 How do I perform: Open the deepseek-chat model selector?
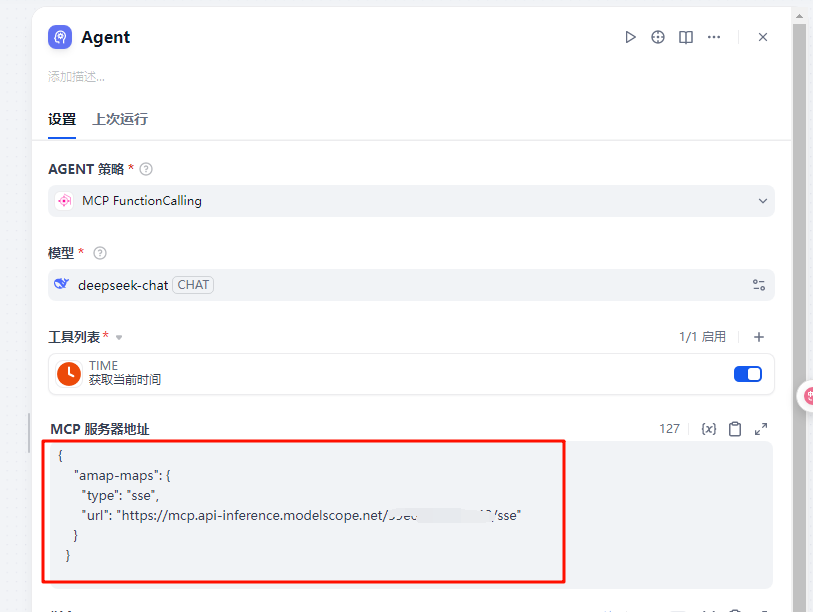(x=400, y=285)
